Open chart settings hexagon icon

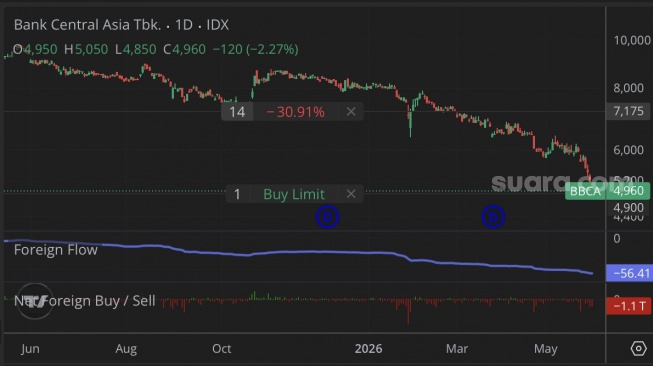pyautogui.click(x=638, y=348)
